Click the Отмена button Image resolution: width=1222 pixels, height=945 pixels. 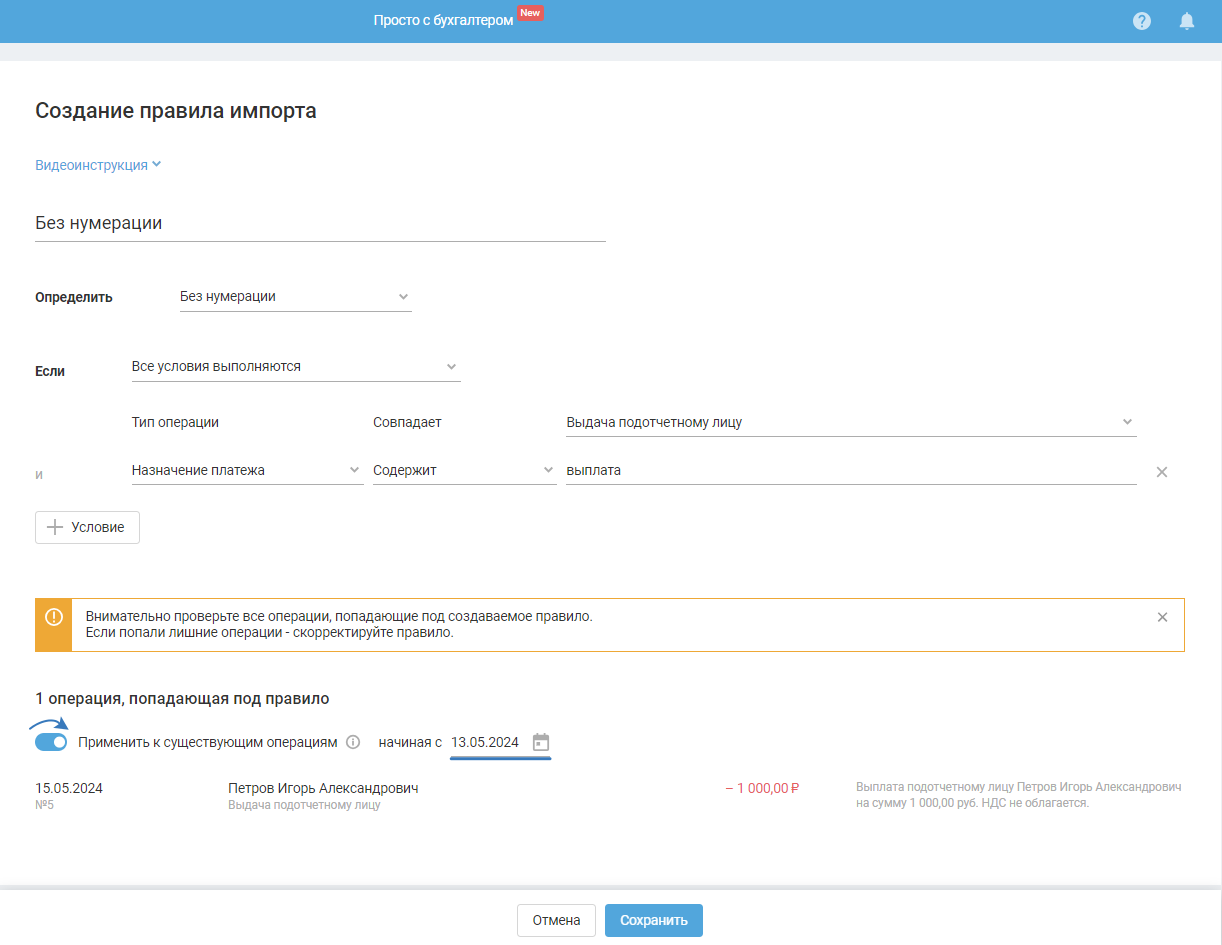[556, 920]
